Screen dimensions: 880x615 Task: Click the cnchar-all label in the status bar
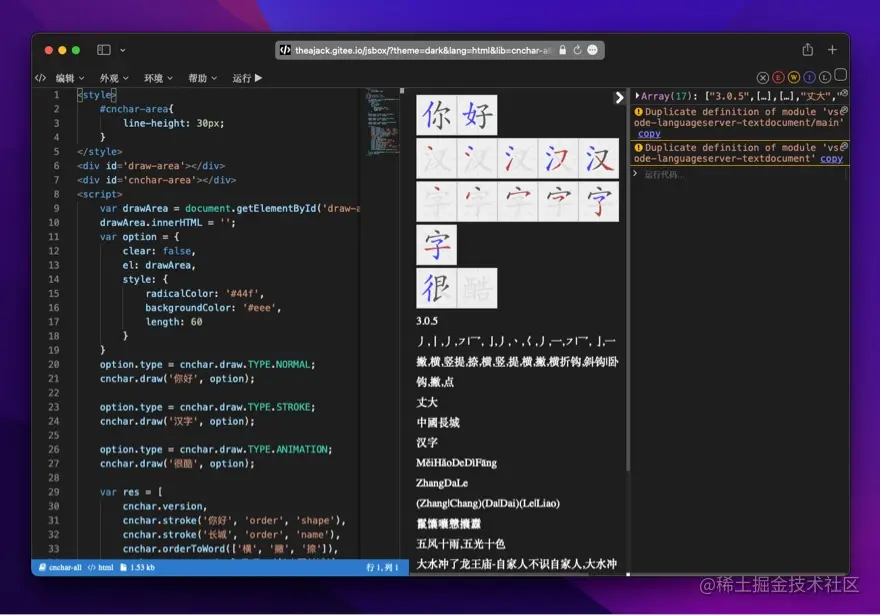point(60,567)
